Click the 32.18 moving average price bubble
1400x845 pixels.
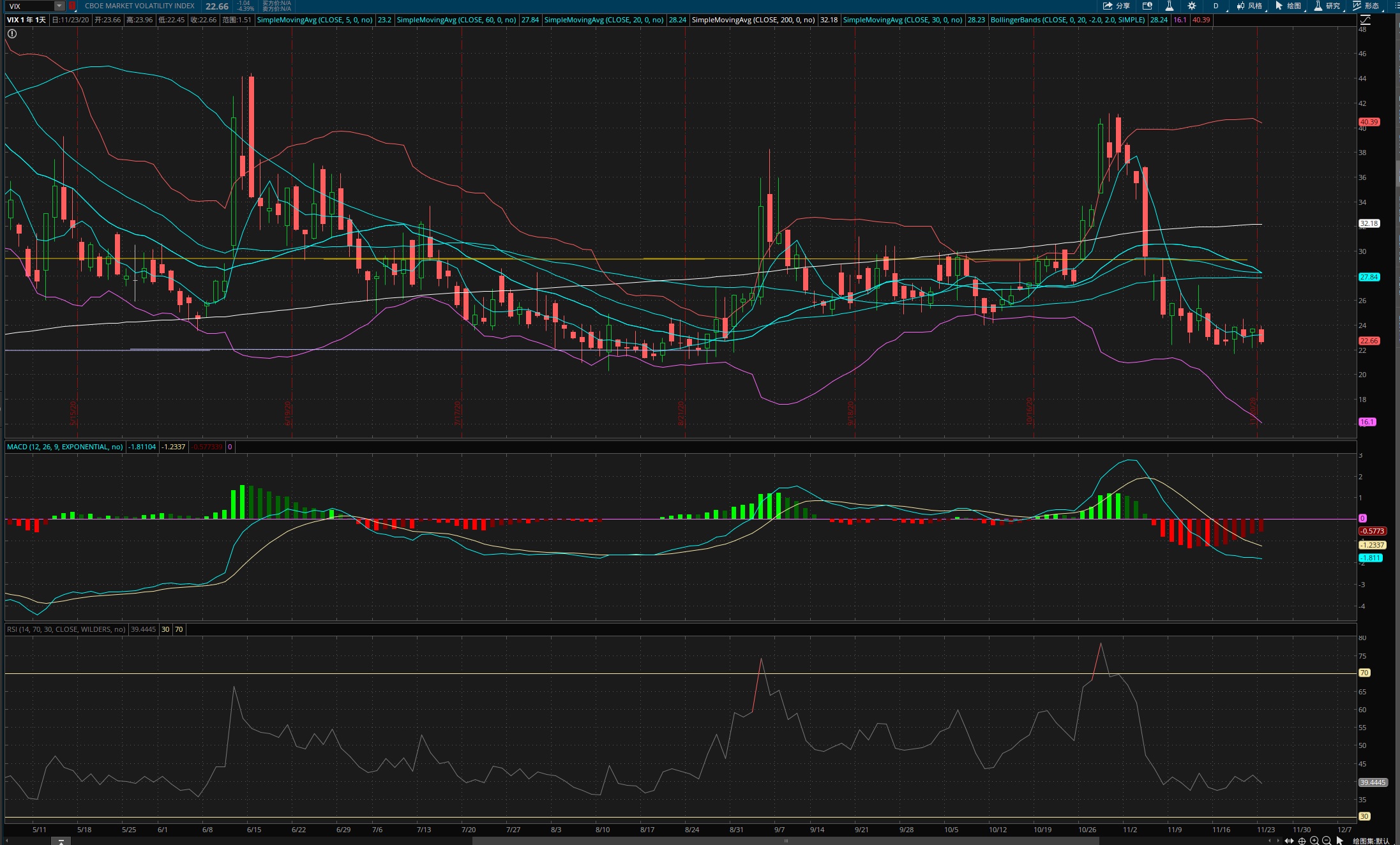1369,223
